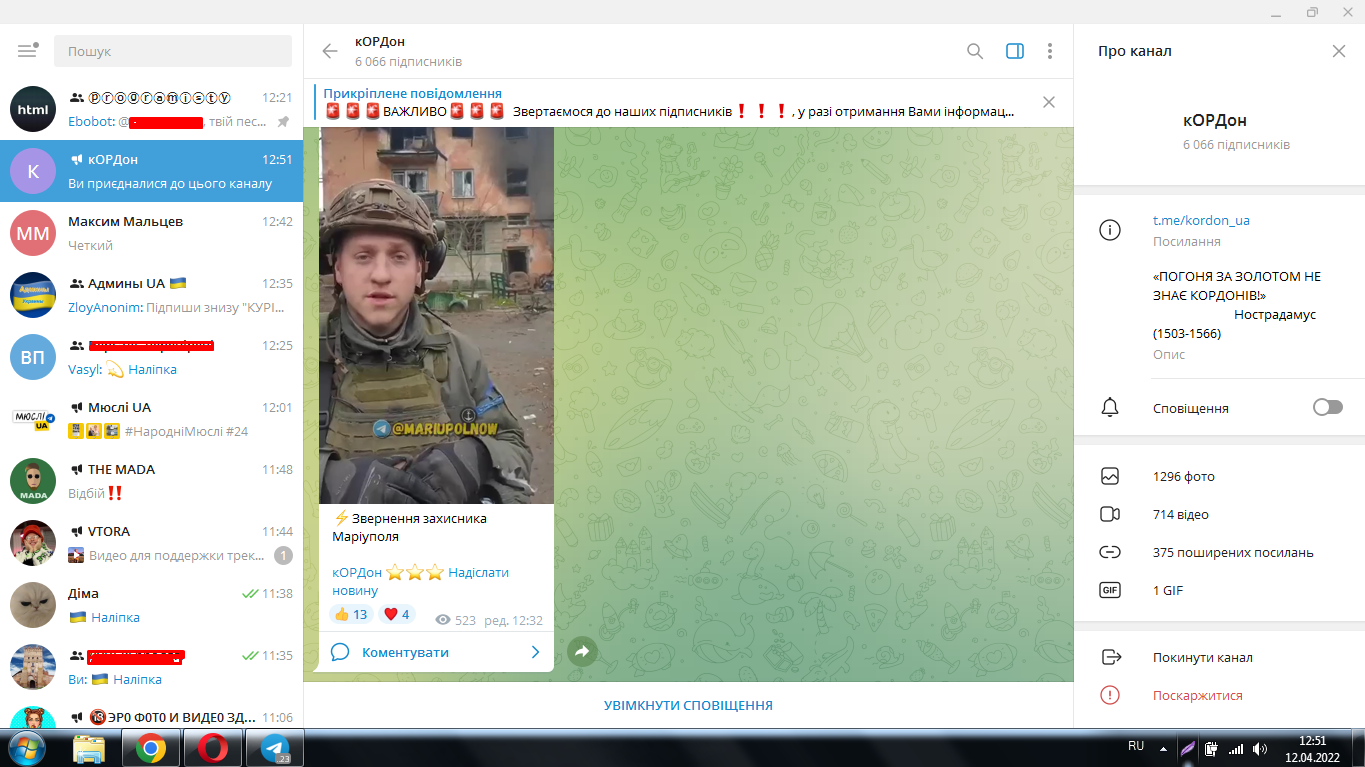Open the hamburger main menu
Viewport: 1365px width, 767px height.
27,51
